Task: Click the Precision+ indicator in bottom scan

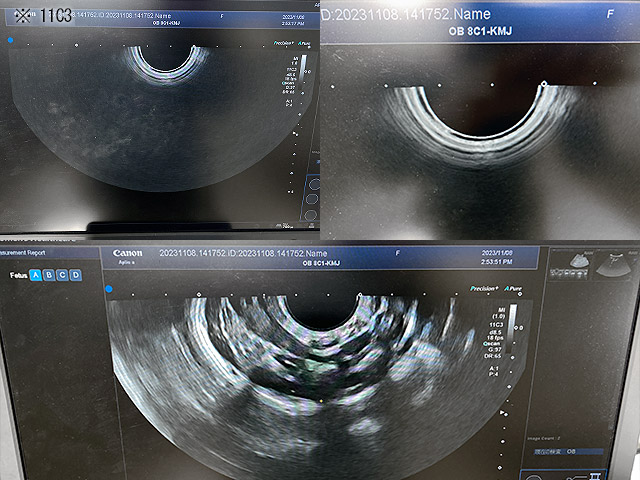Action: pos(484,289)
